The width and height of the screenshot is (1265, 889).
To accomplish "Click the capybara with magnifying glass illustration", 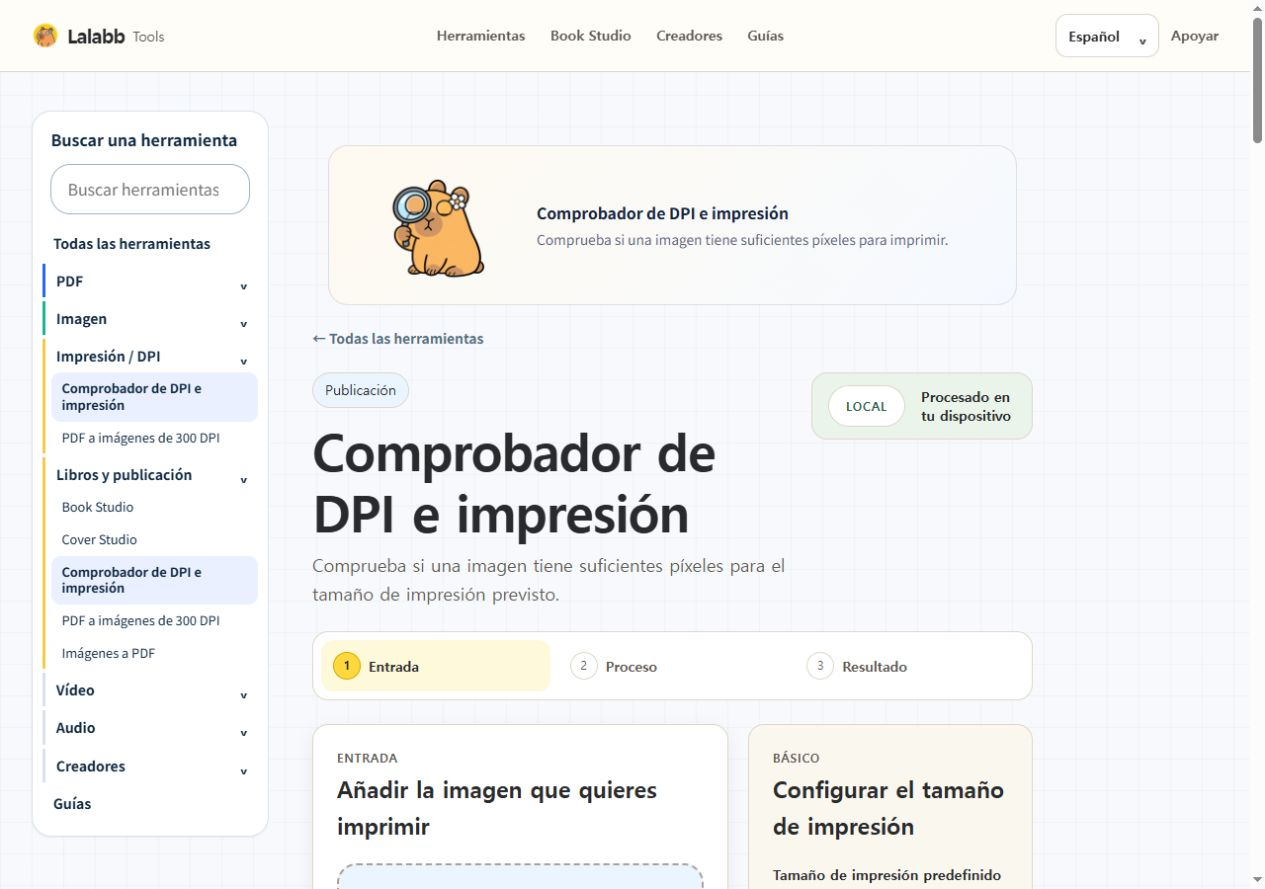I will coord(437,228).
